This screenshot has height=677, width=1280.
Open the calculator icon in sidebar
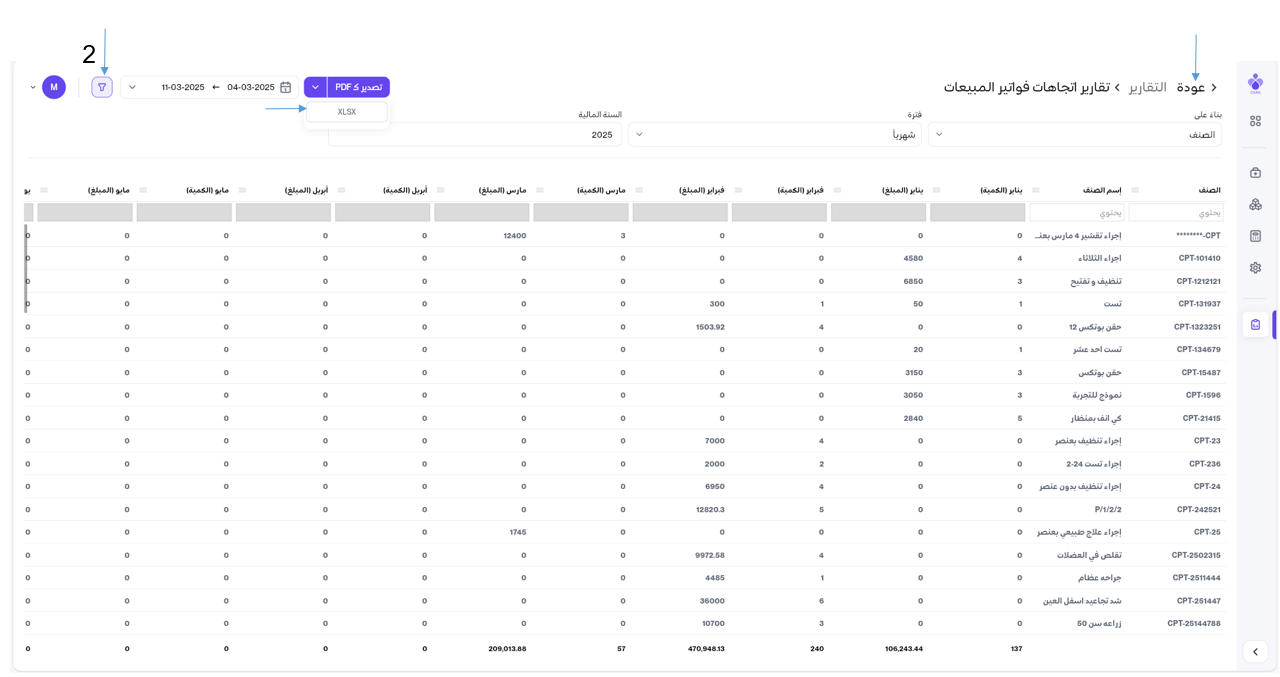(1255, 236)
